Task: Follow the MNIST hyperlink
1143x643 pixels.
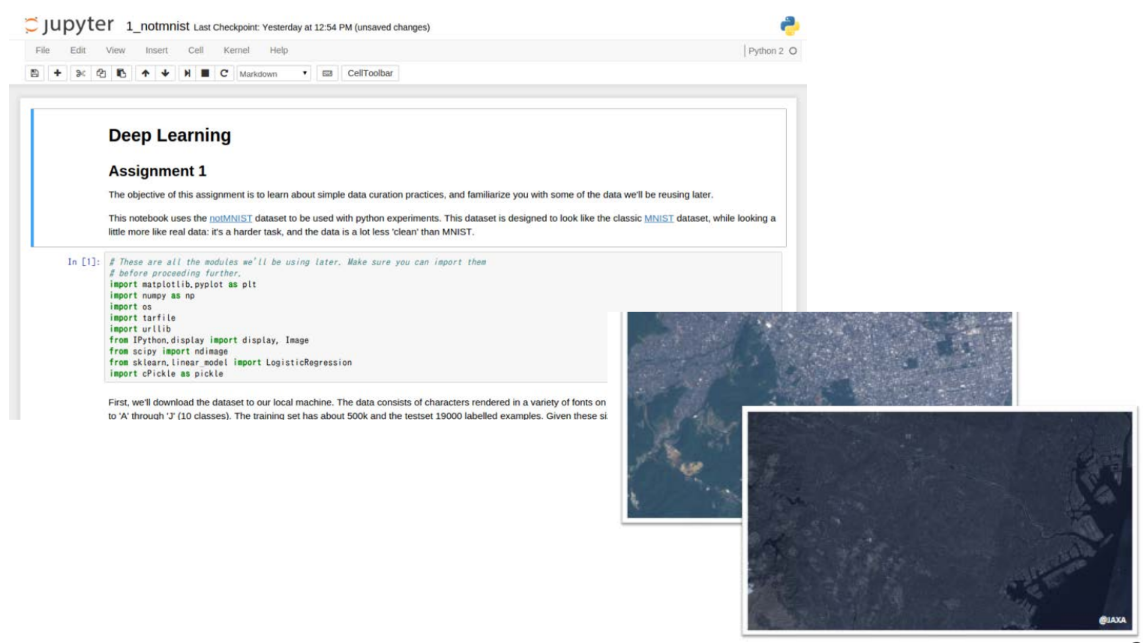Action: (x=658, y=218)
